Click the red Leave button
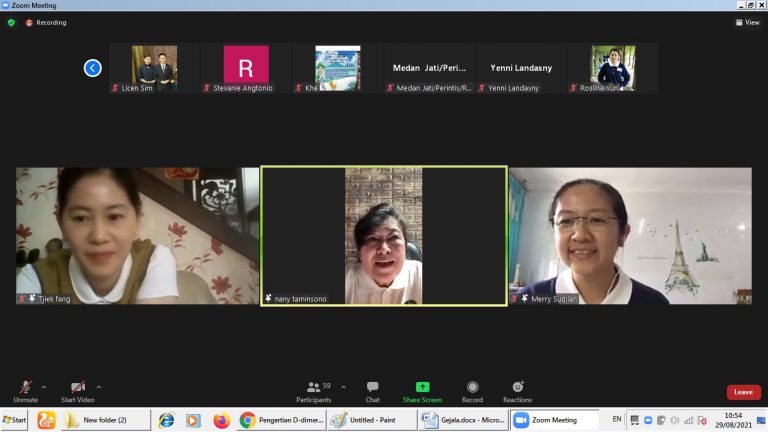The width and height of the screenshot is (768, 432). (x=743, y=392)
